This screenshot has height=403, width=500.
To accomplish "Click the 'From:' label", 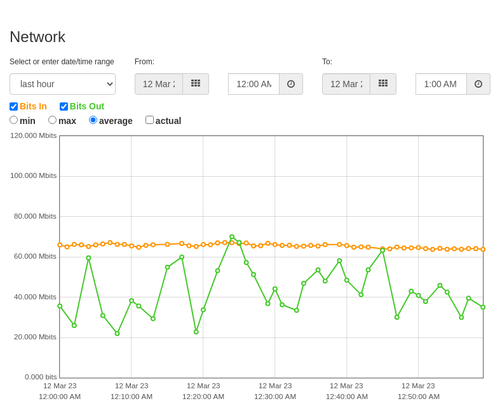I will click(144, 62).
